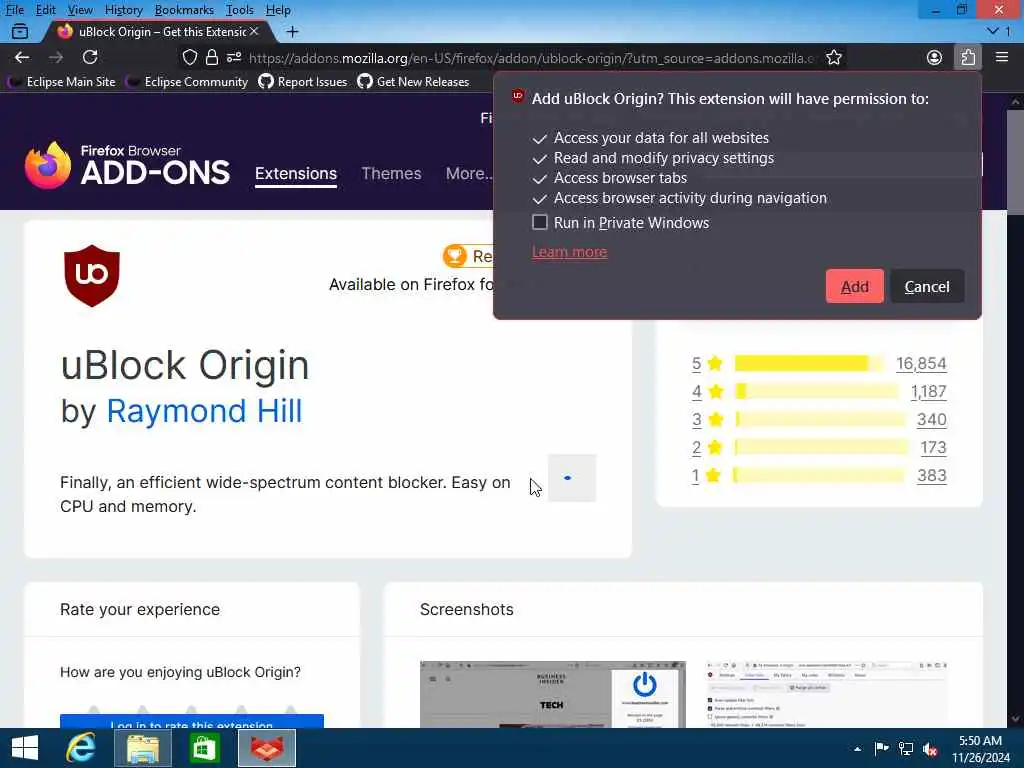The width and height of the screenshot is (1024, 768).
Task: Click the taskbar clock and date
Action: coord(980,749)
